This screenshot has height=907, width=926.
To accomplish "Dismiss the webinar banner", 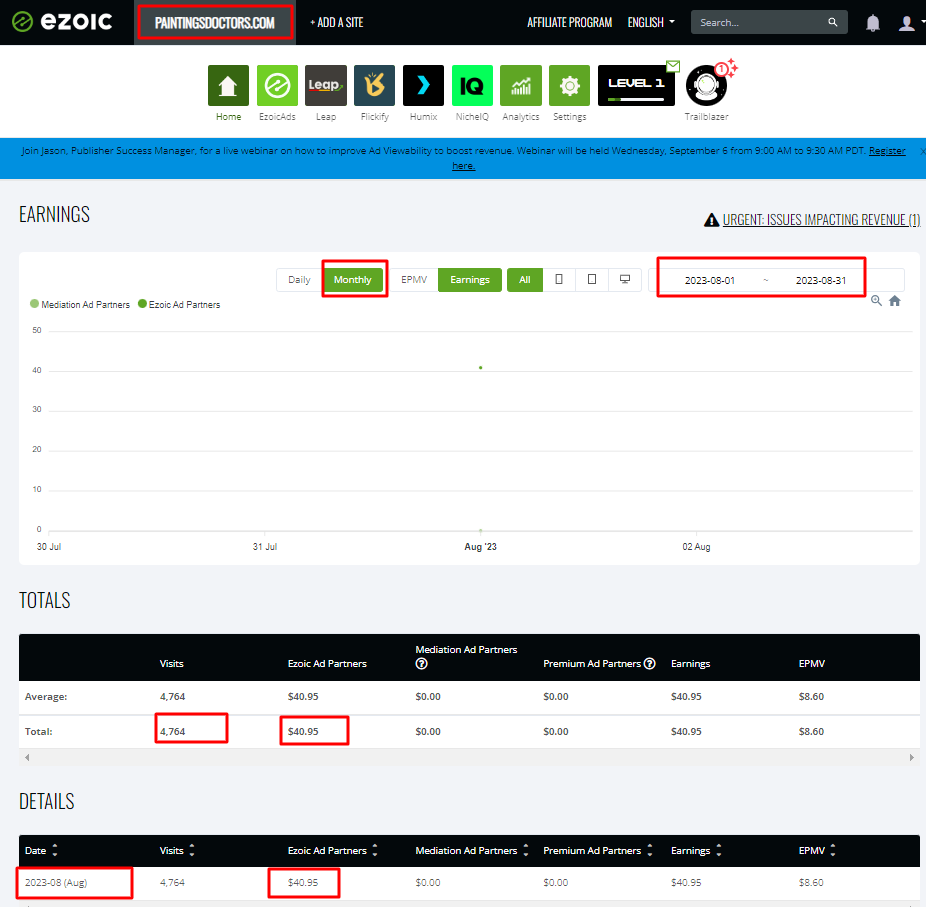I will point(922,151).
